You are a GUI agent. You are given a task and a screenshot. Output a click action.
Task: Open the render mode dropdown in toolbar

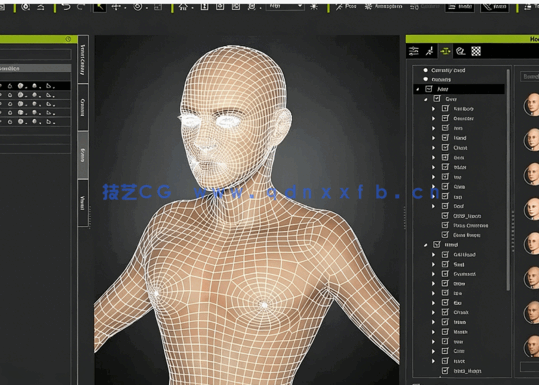(285, 6)
